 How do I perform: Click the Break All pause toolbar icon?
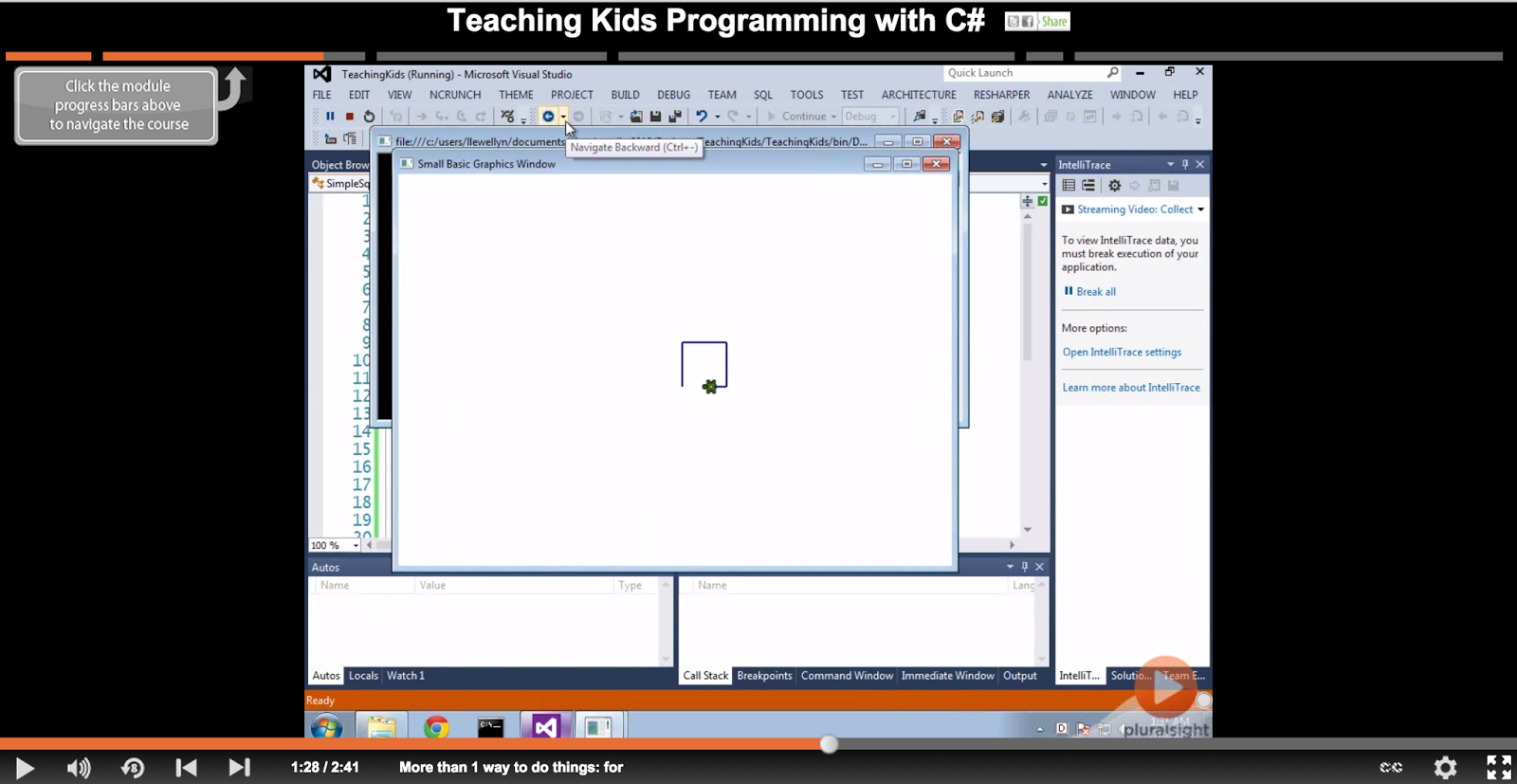[x=330, y=117]
